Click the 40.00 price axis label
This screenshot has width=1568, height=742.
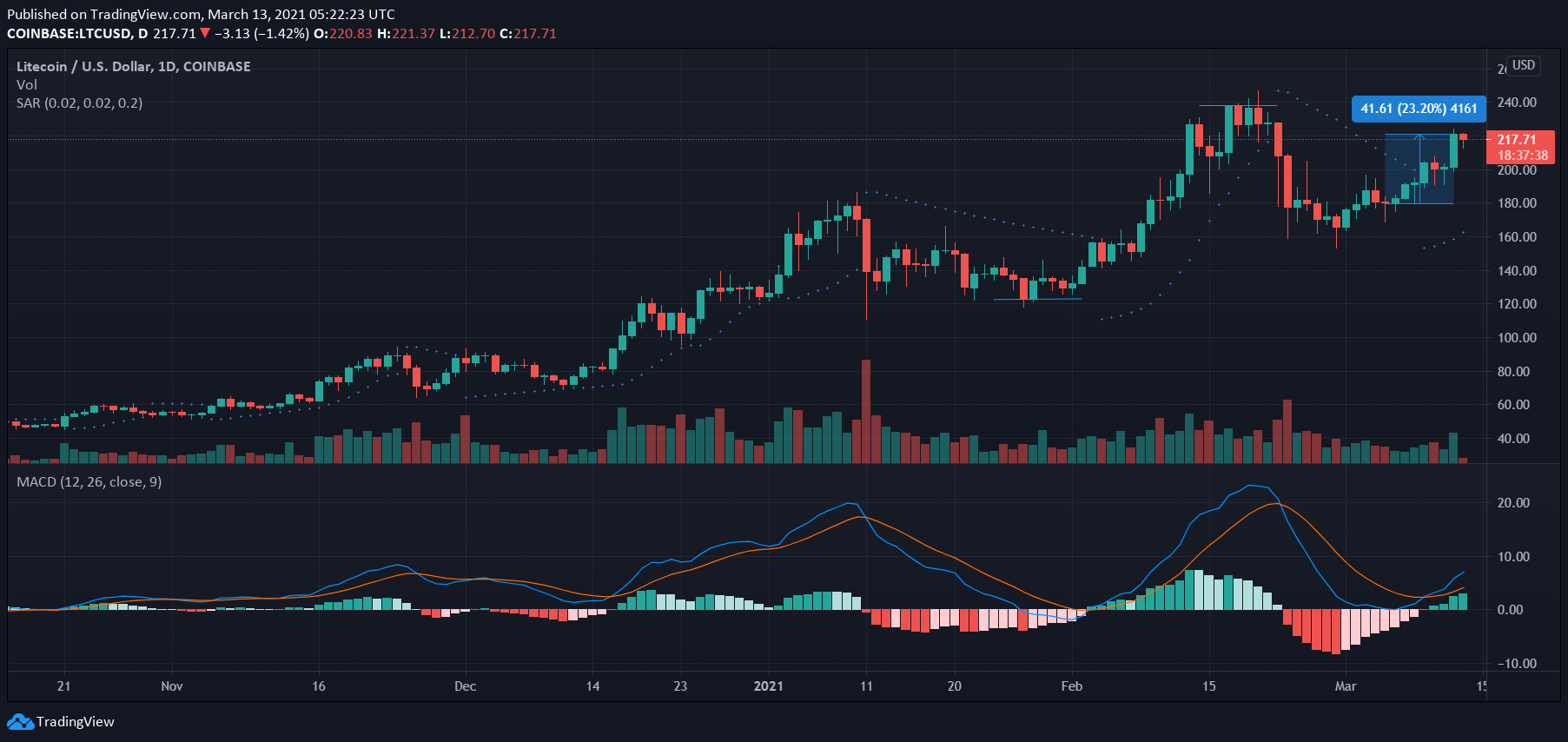click(x=1514, y=439)
